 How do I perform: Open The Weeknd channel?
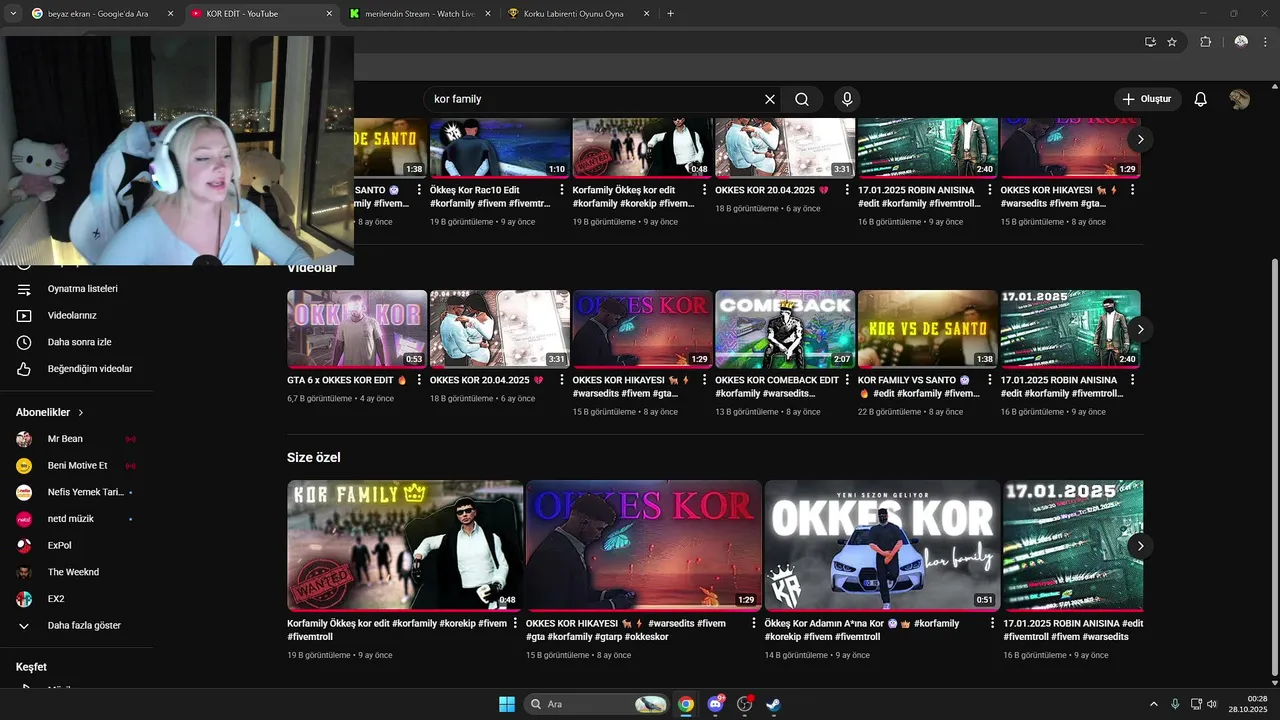tap(76, 572)
